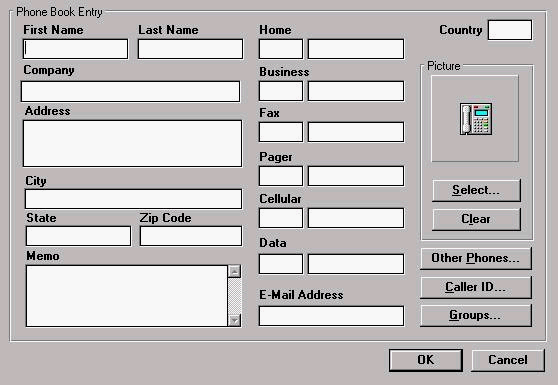This screenshot has width=558, height=385.
Task: Click the Cellular phone number field
Action: click(x=356, y=218)
